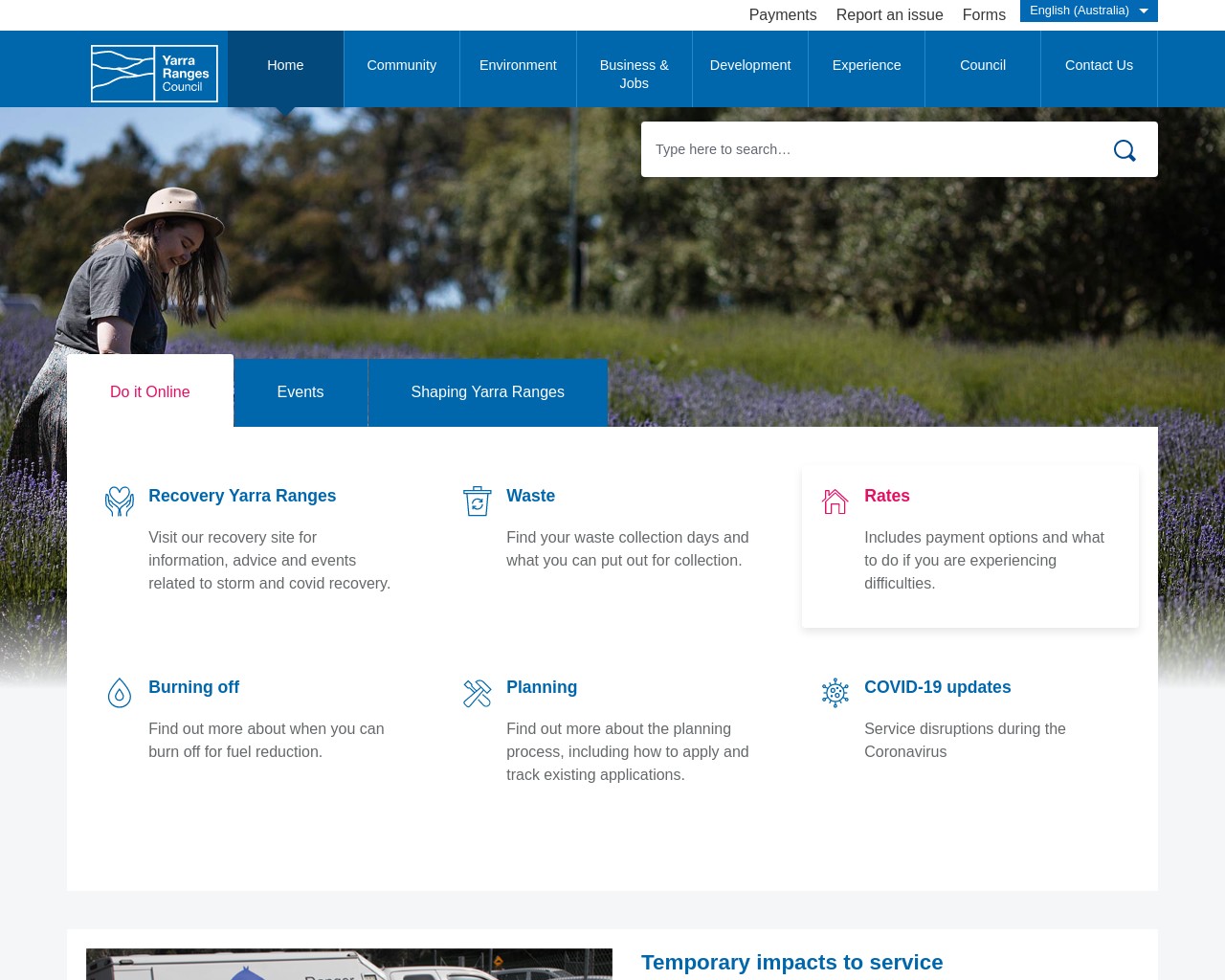Open the Council navigation dropdown

[982, 65]
